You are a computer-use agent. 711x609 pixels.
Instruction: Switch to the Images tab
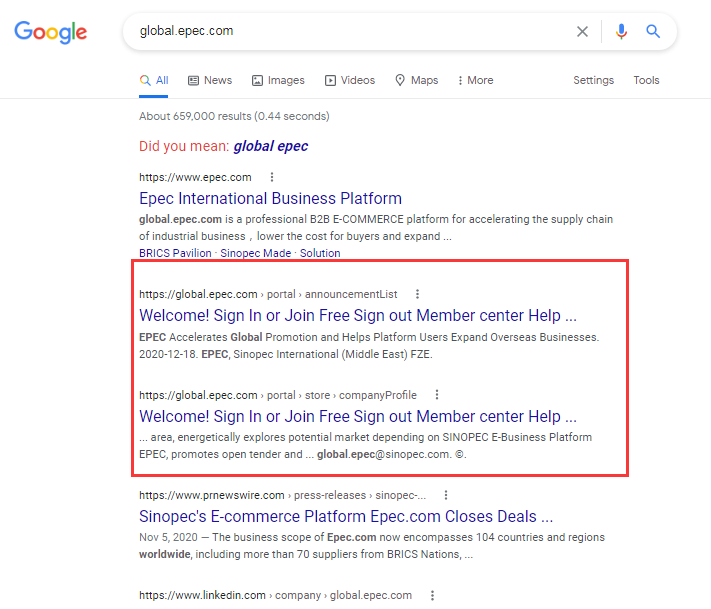coord(278,80)
